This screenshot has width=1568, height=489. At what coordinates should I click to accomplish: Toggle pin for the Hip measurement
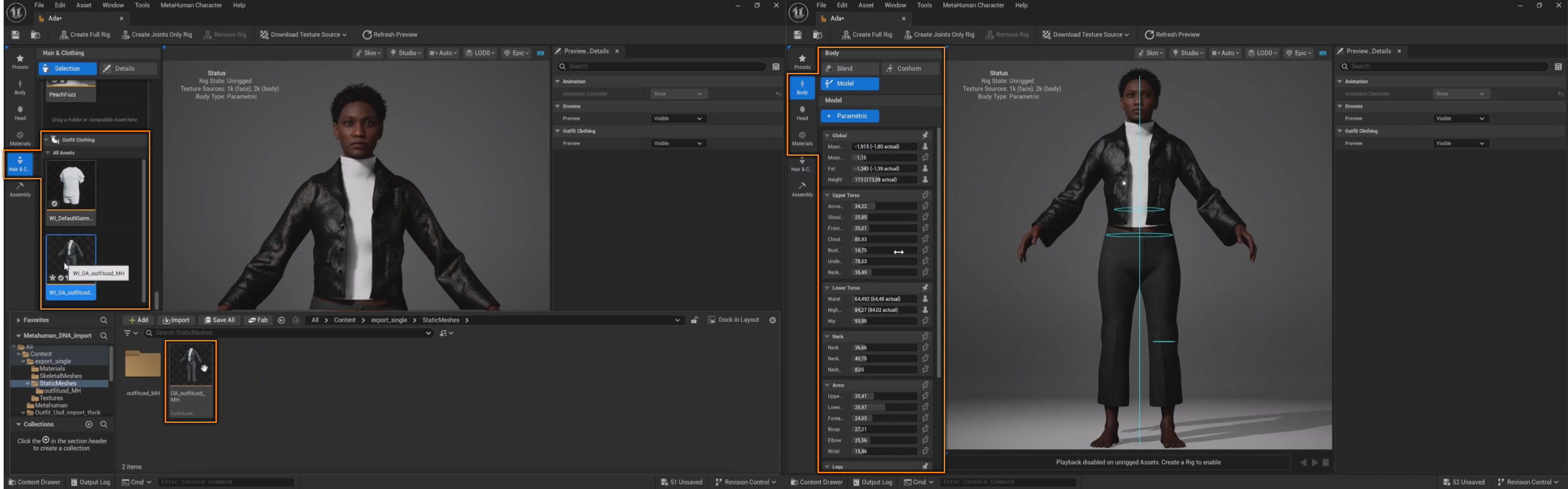click(x=925, y=321)
